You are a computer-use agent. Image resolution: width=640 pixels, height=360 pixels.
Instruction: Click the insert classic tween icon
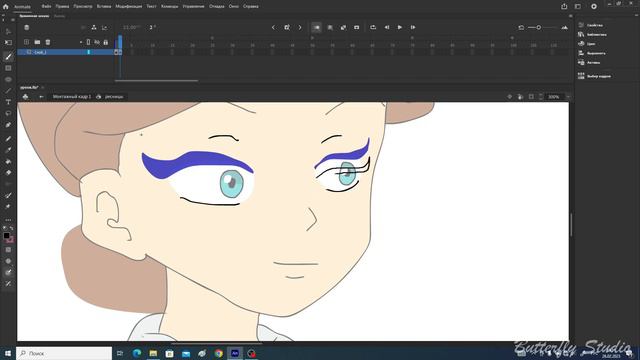(x=343, y=27)
